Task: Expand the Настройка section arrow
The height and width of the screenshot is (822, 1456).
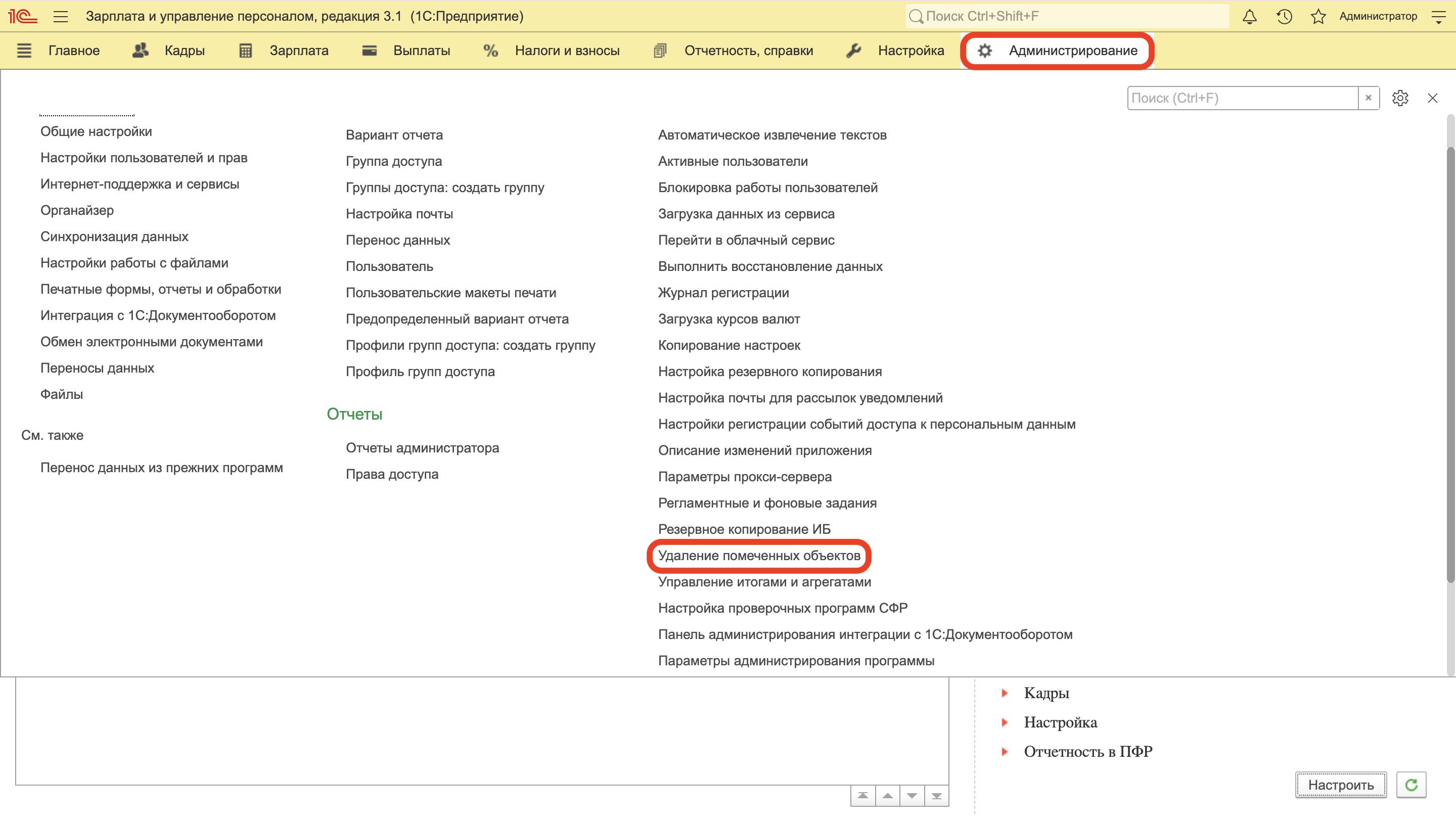Action: click(1005, 722)
